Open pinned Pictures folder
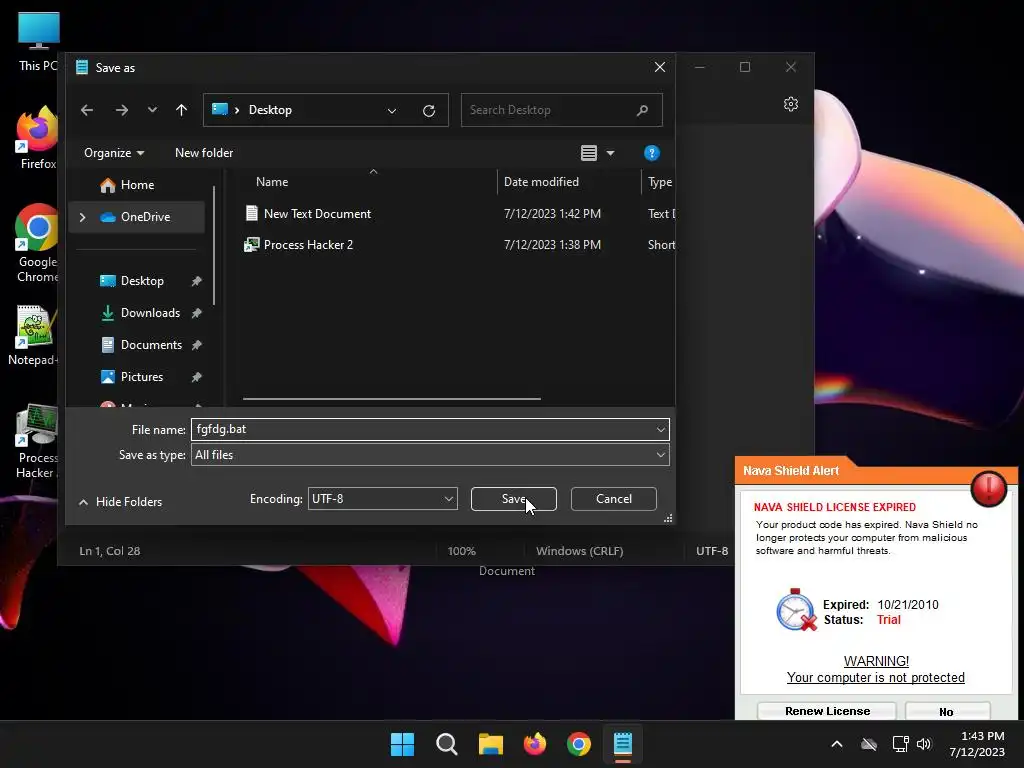 point(142,377)
